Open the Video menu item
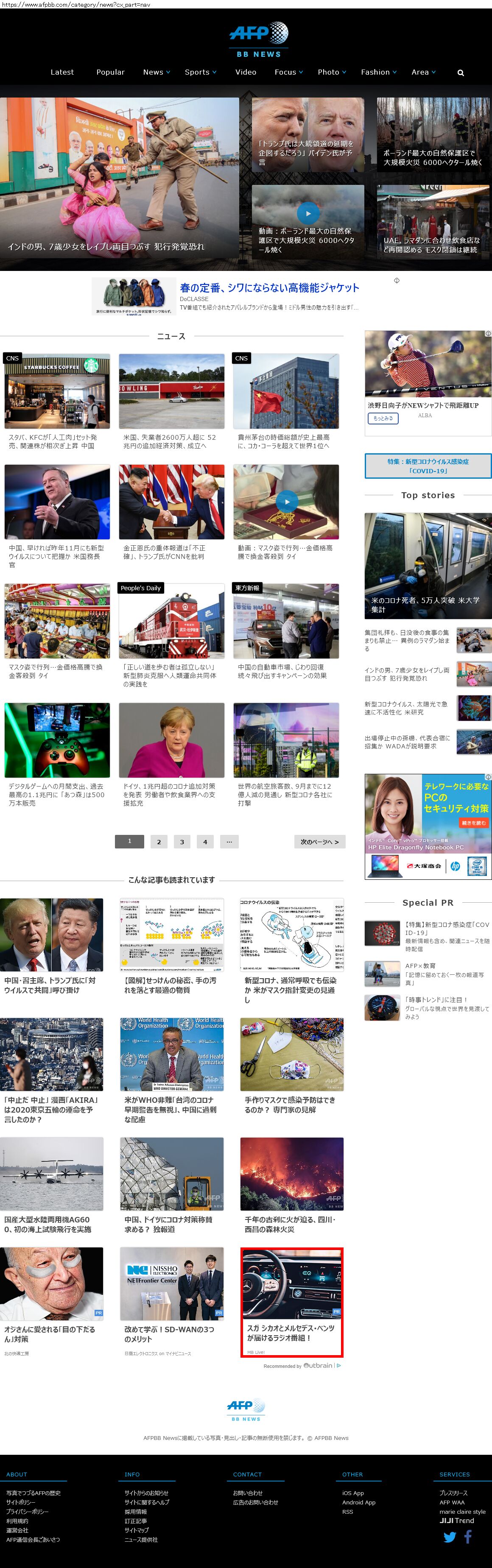The height and width of the screenshot is (1568, 492). tap(246, 72)
